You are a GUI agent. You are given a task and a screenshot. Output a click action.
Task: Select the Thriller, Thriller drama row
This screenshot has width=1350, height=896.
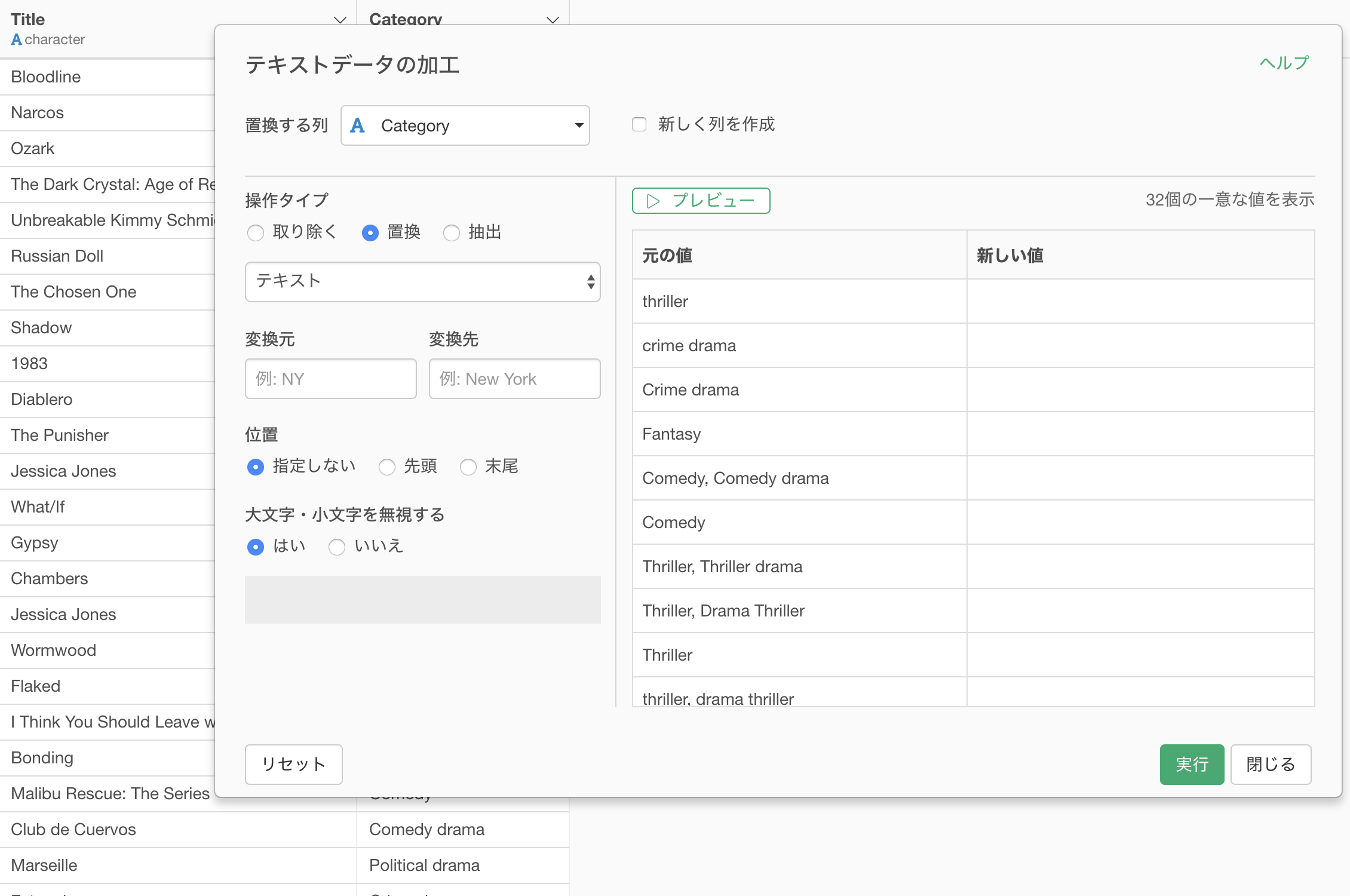coord(973,566)
